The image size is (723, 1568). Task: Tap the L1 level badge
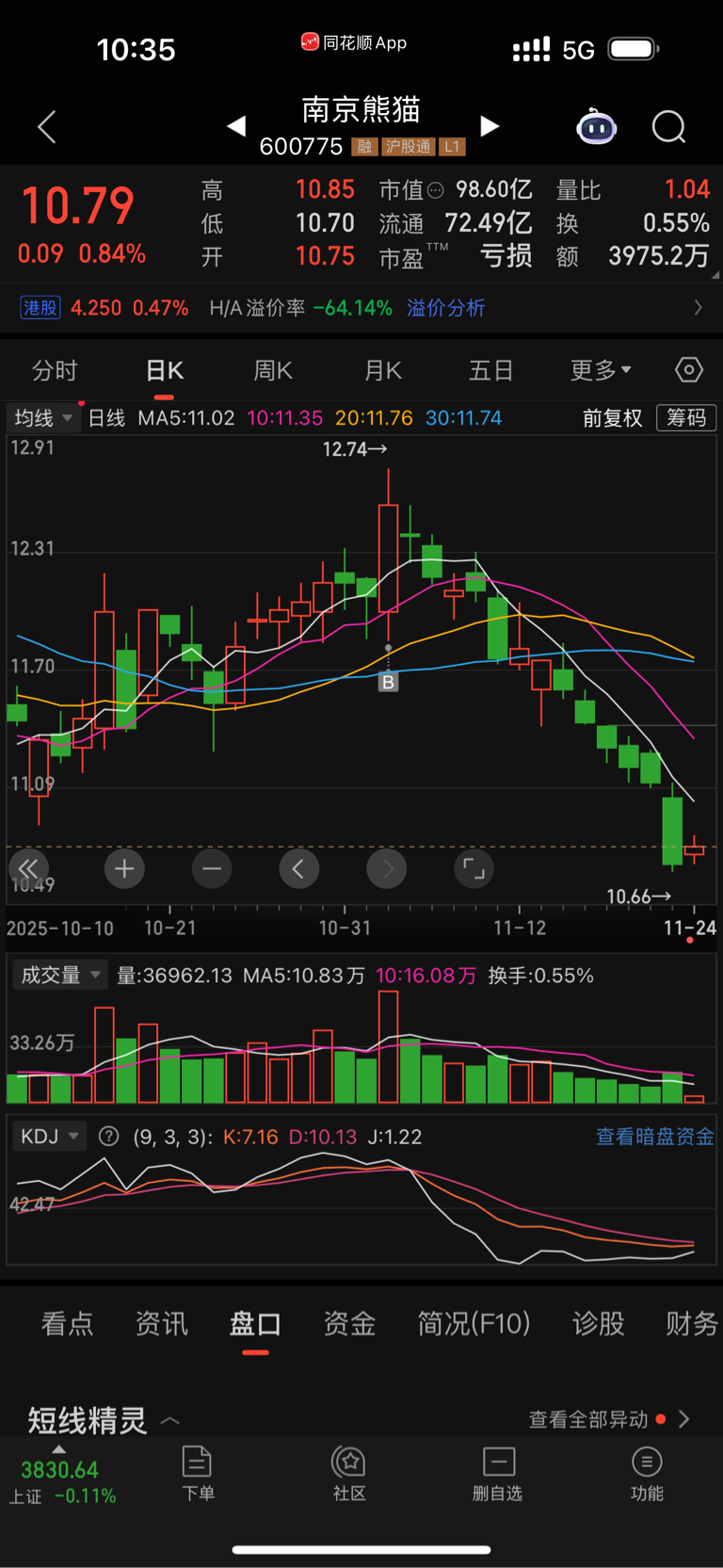click(452, 147)
